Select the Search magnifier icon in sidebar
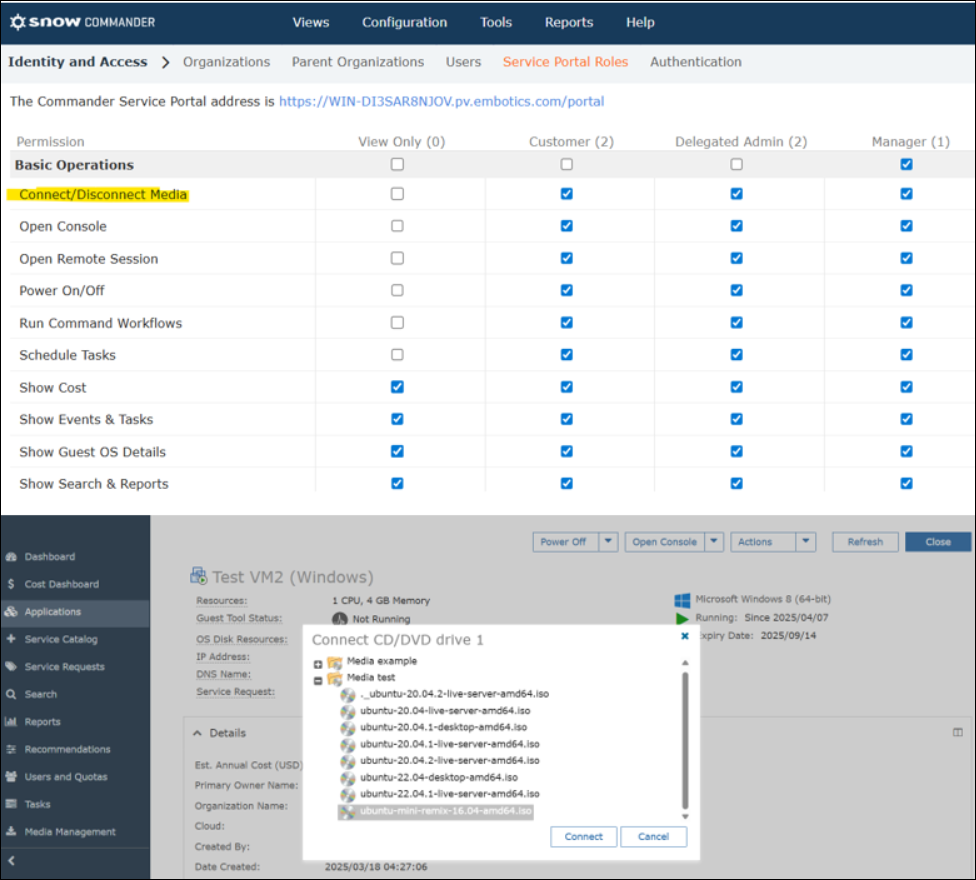 coord(11,694)
